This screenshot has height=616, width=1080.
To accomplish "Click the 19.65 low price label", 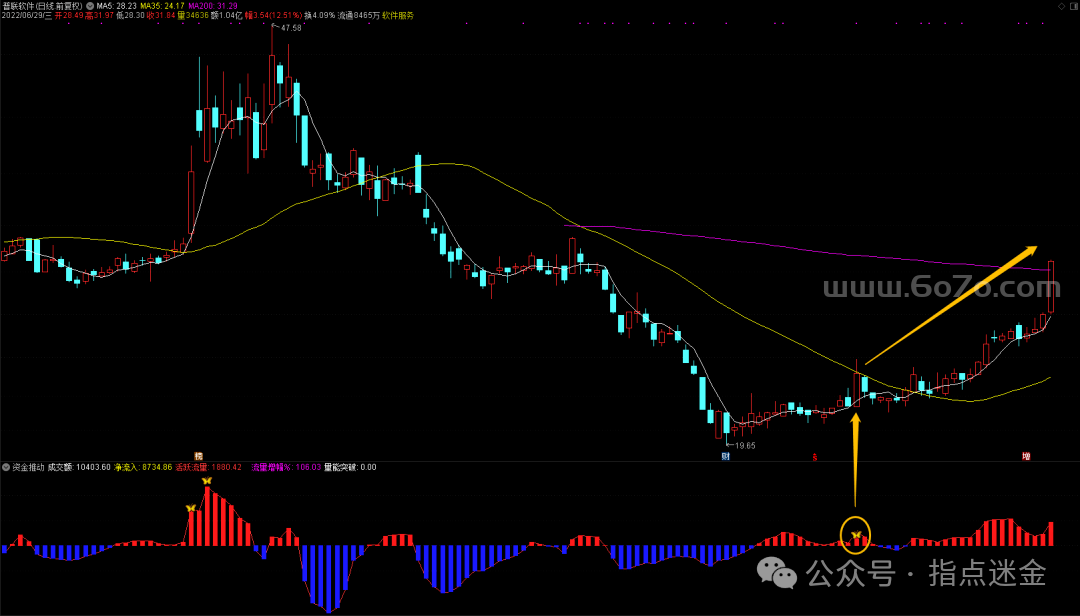I will click(745, 445).
